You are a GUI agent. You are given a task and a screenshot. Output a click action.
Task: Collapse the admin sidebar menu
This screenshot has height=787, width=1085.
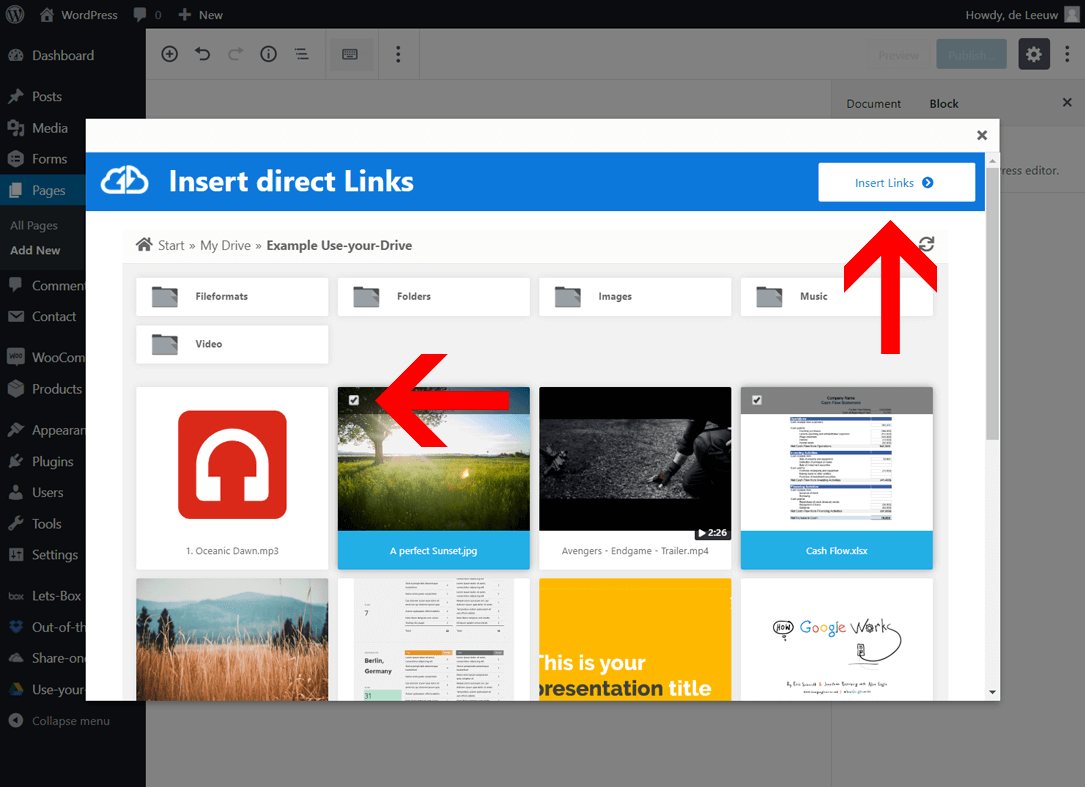tap(59, 721)
